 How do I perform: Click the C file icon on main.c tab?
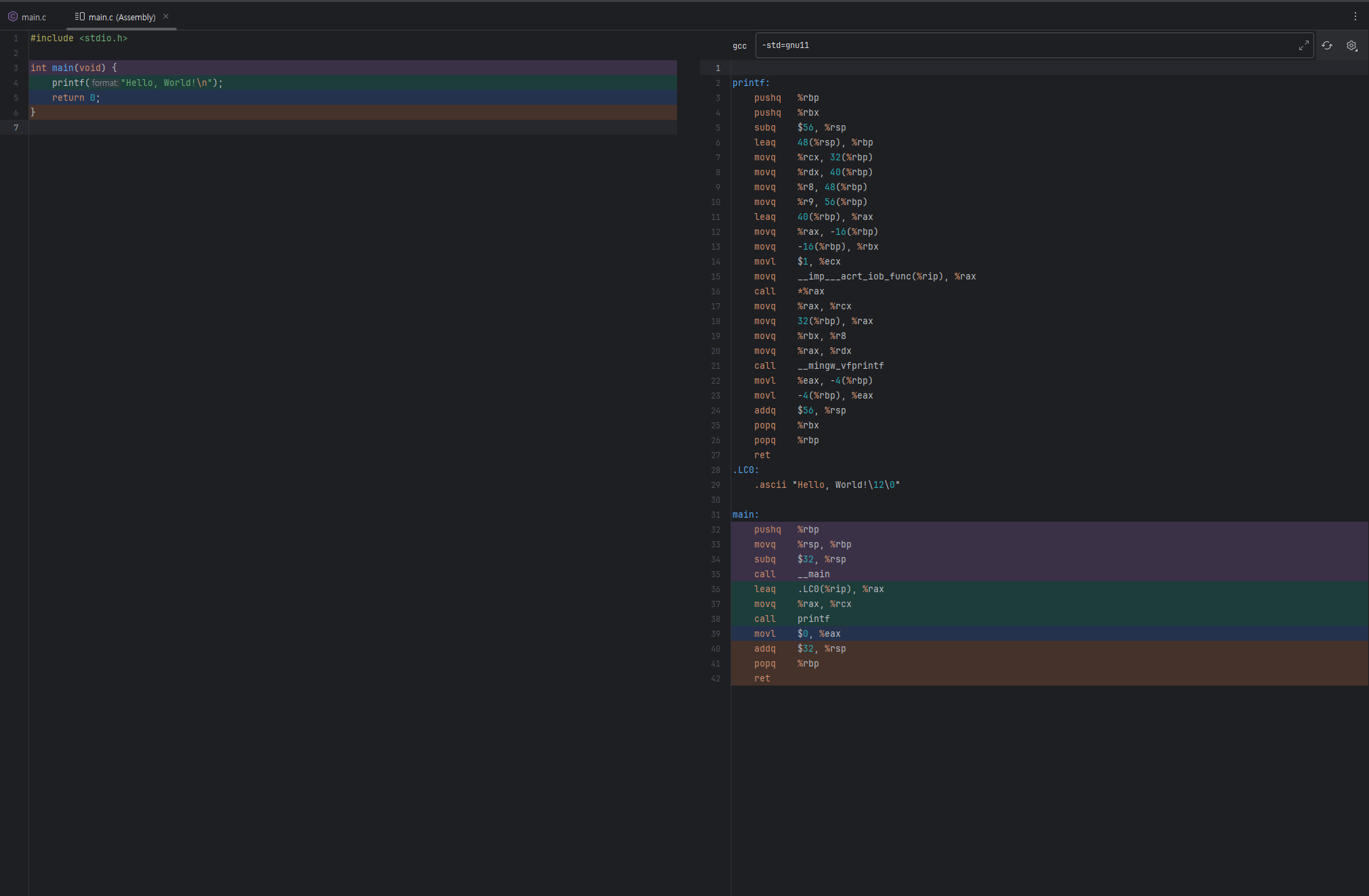pos(12,16)
